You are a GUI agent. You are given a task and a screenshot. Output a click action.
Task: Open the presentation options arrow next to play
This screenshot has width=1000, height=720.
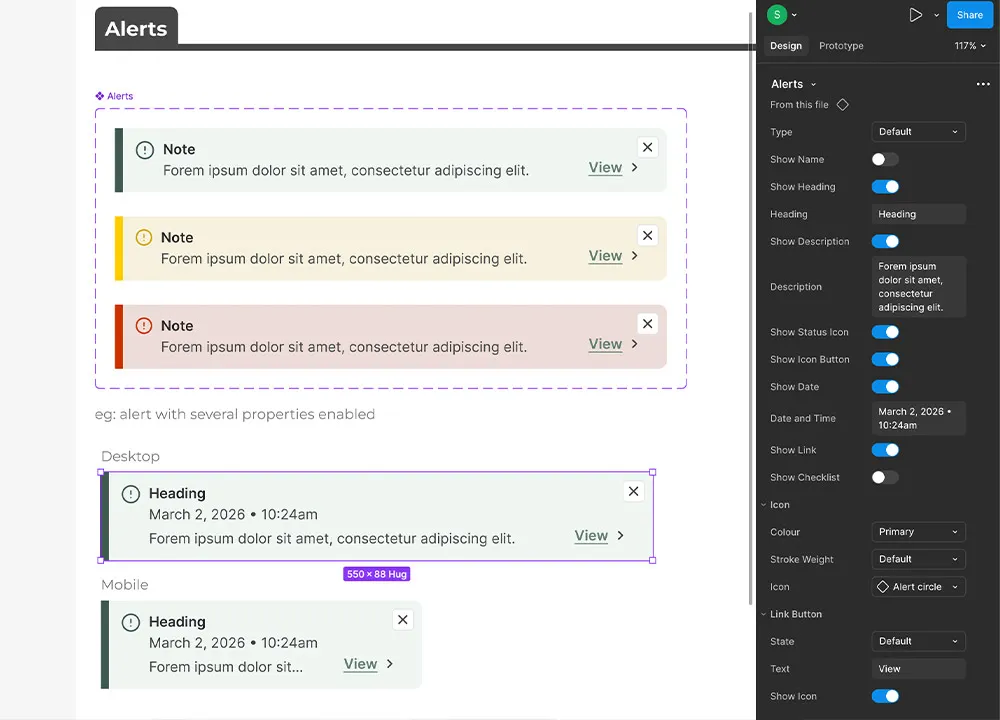pyautogui.click(x=936, y=15)
